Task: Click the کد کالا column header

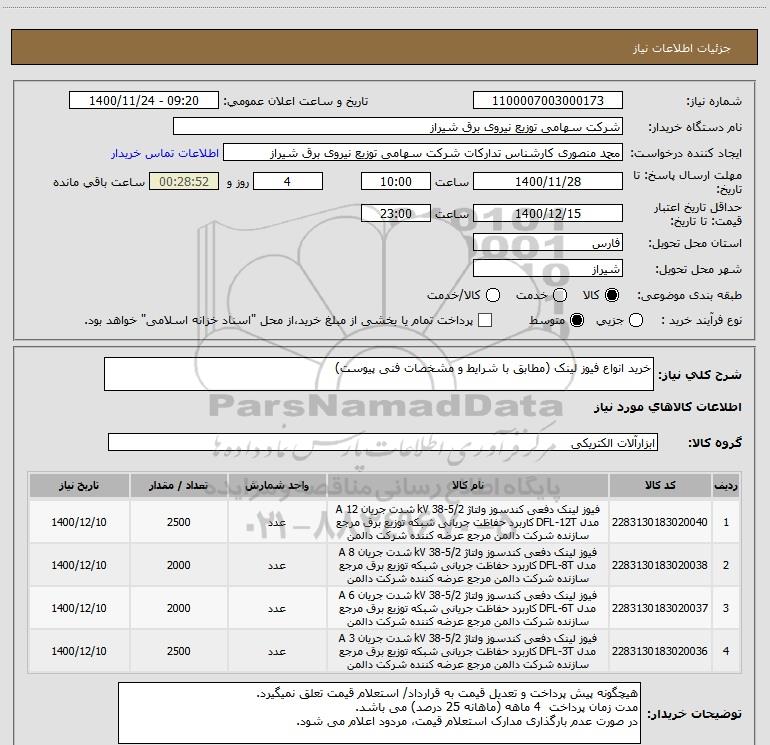Action: [x=660, y=485]
